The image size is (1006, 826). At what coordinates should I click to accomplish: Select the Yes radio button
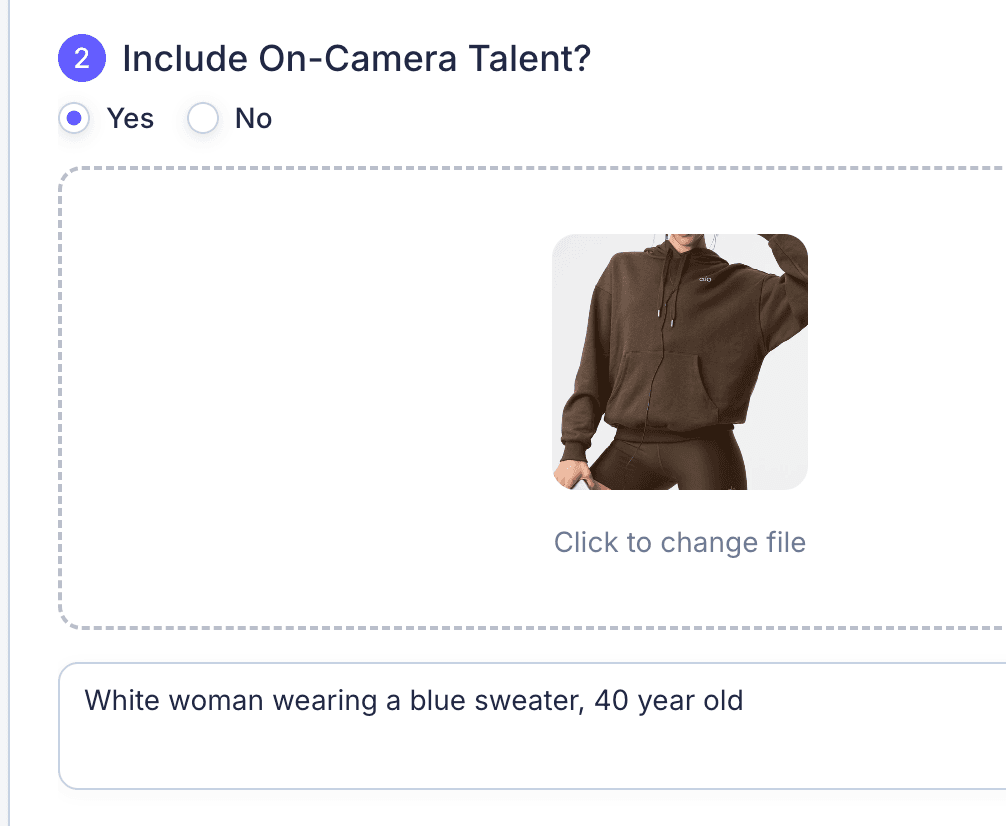(73, 119)
